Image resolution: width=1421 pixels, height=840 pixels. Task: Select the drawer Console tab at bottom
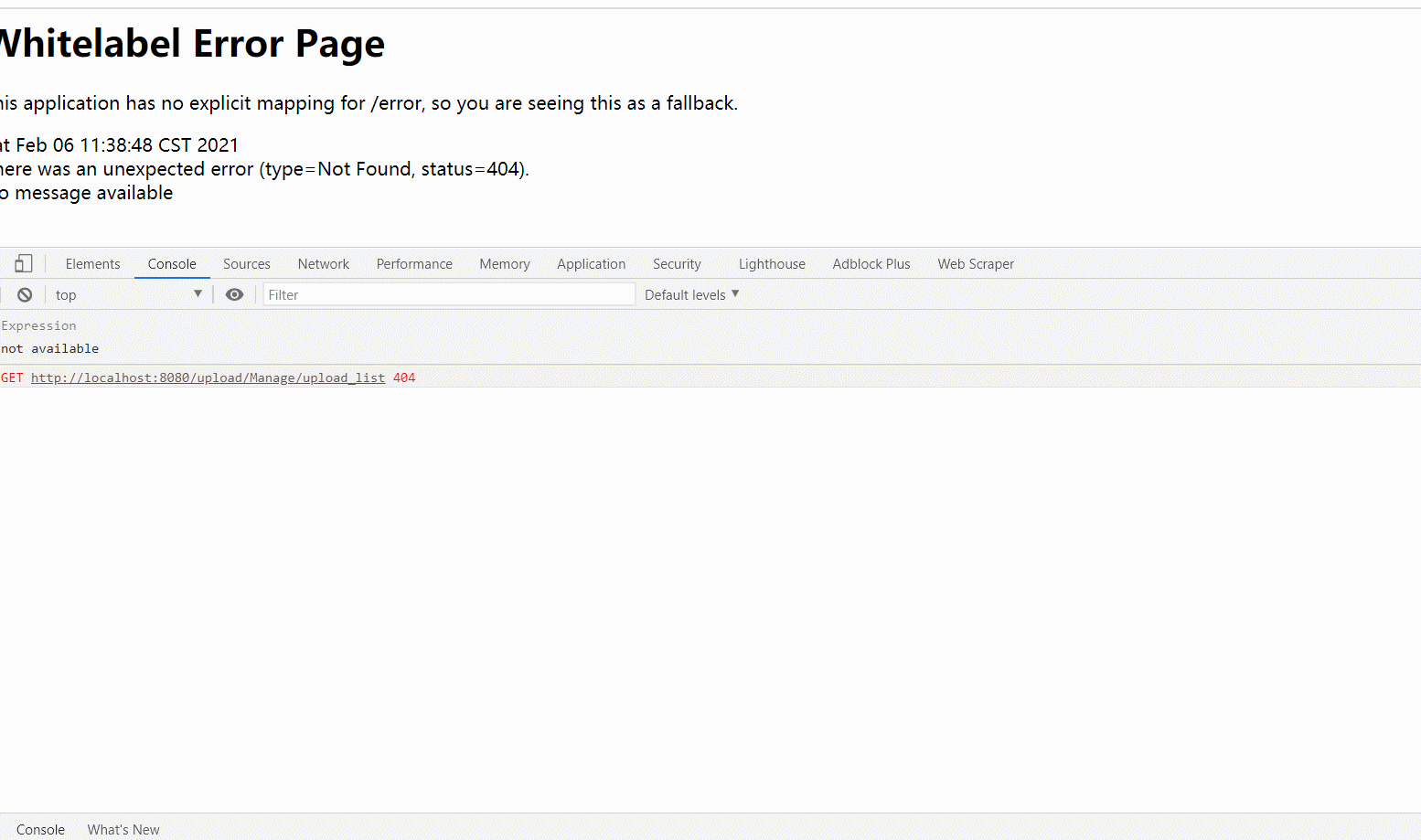pyautogui.click(x=40, y=829)
